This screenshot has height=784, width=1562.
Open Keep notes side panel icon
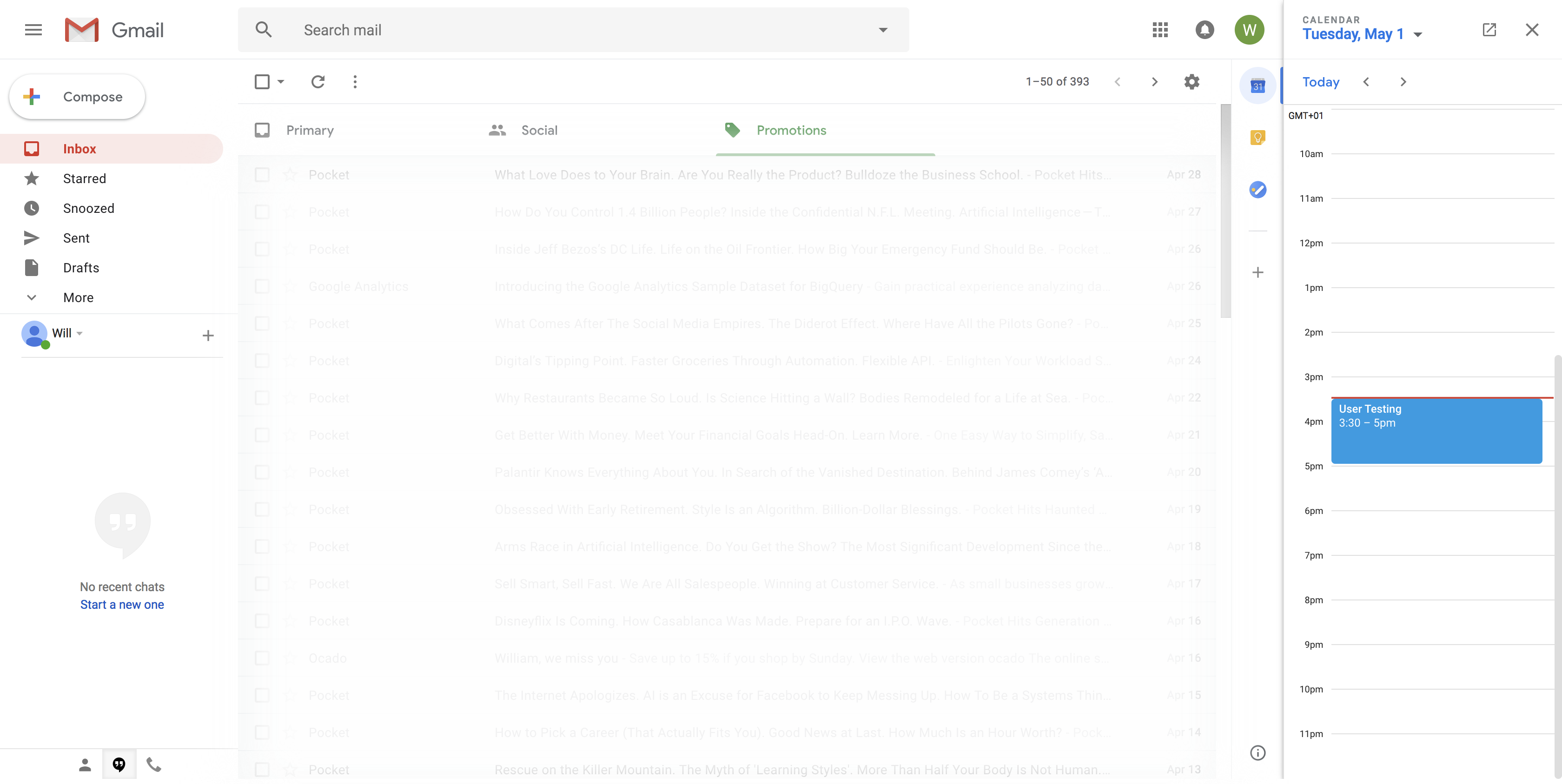click(1258, 138)
